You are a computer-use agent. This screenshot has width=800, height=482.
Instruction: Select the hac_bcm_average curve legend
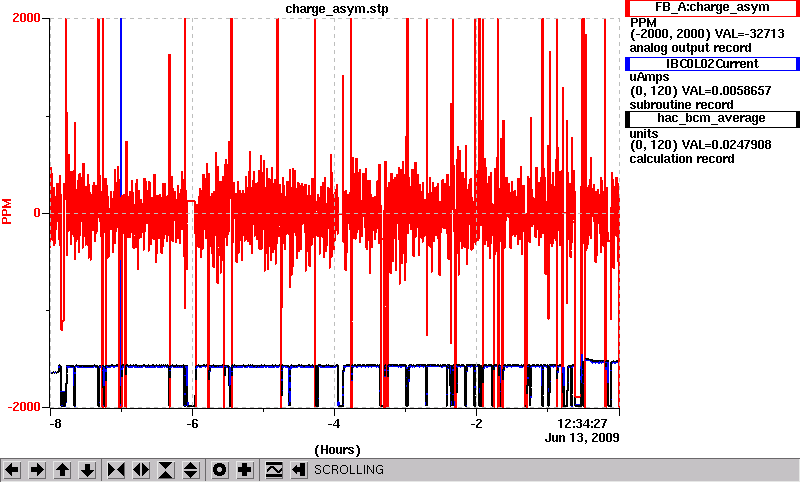[712, 119]
